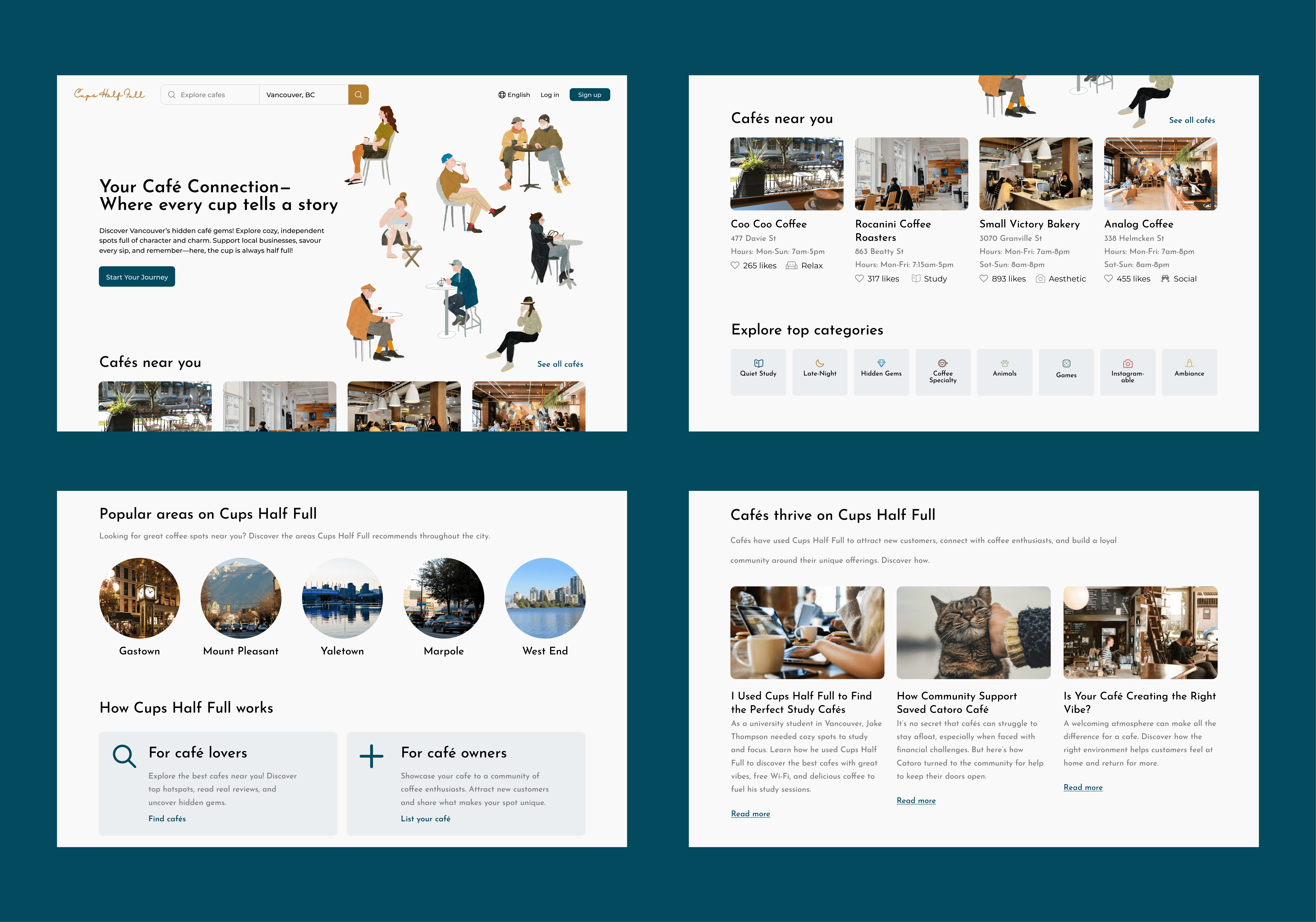Screen dimensions: 1316x922
Task: Open the English language selector
Action: tap(514, 94)
